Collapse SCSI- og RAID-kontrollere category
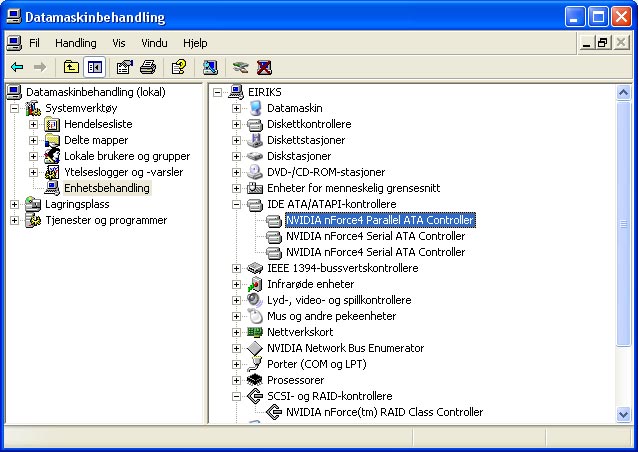 [236, 396]
